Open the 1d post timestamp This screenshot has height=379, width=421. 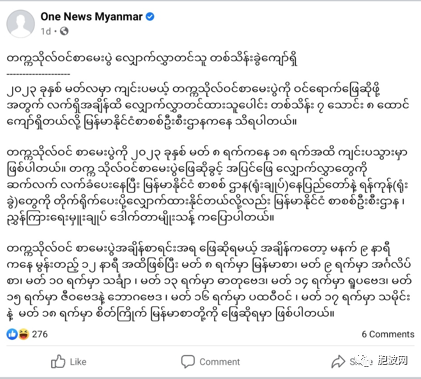point(46,31)
